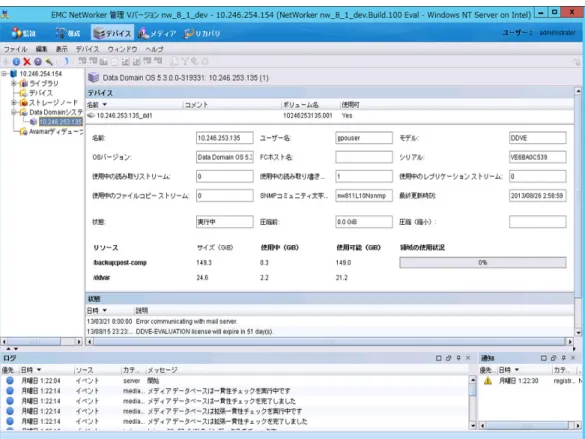Click the purple question mark help icon
Viewport: 585px width, 439px height.
click(38, 62)
